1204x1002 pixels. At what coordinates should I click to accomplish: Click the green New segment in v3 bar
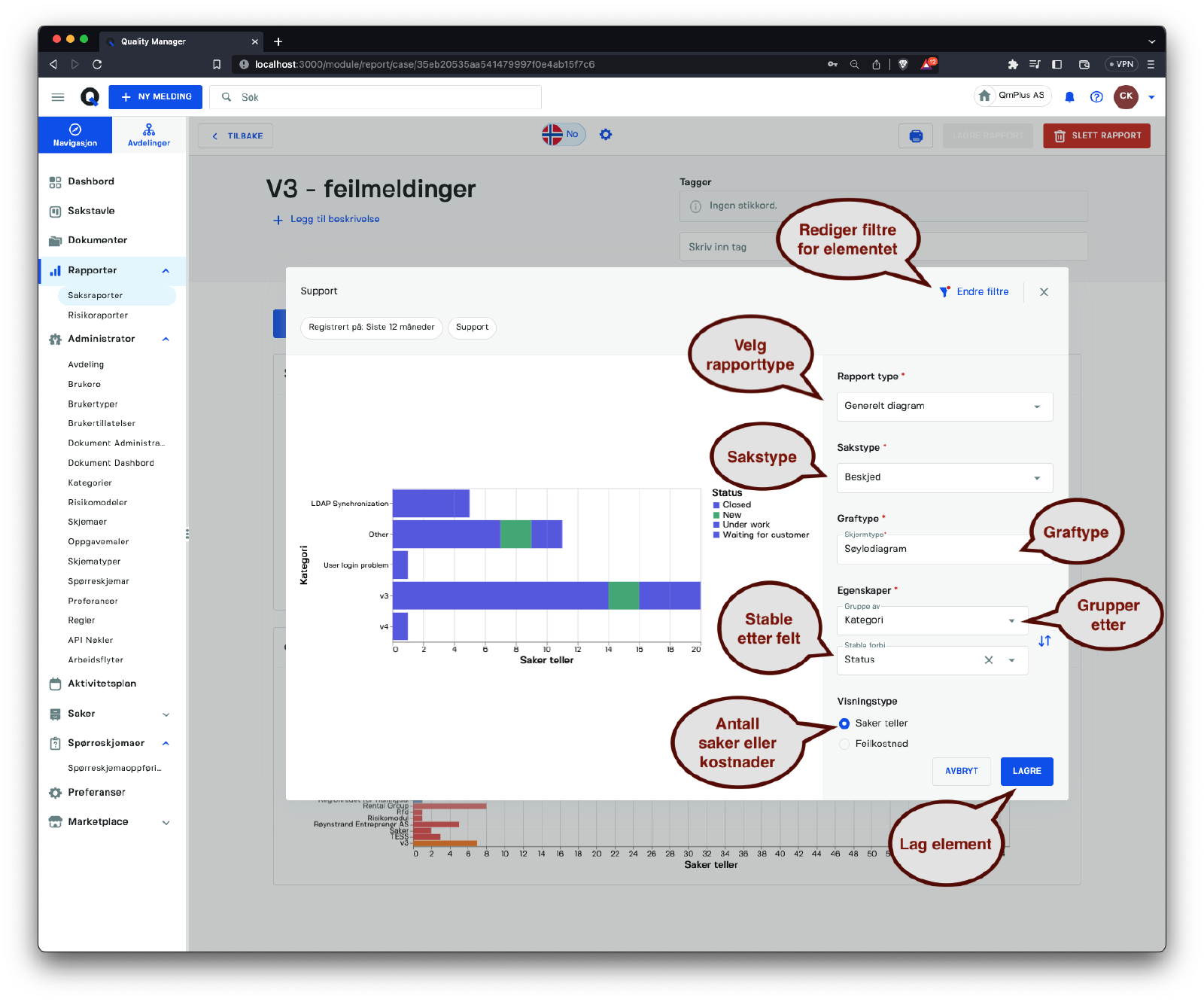pyautogui.click(x=623, y=595)
